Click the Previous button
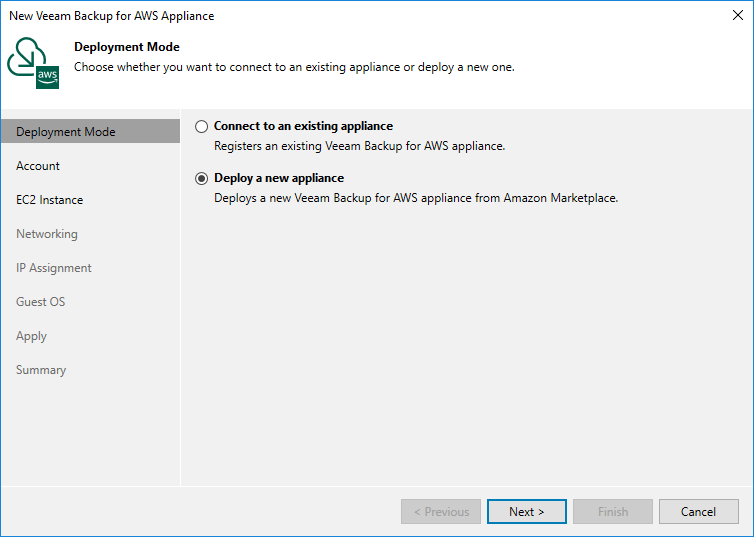This screenshot has width=754, height=537. 441,512
